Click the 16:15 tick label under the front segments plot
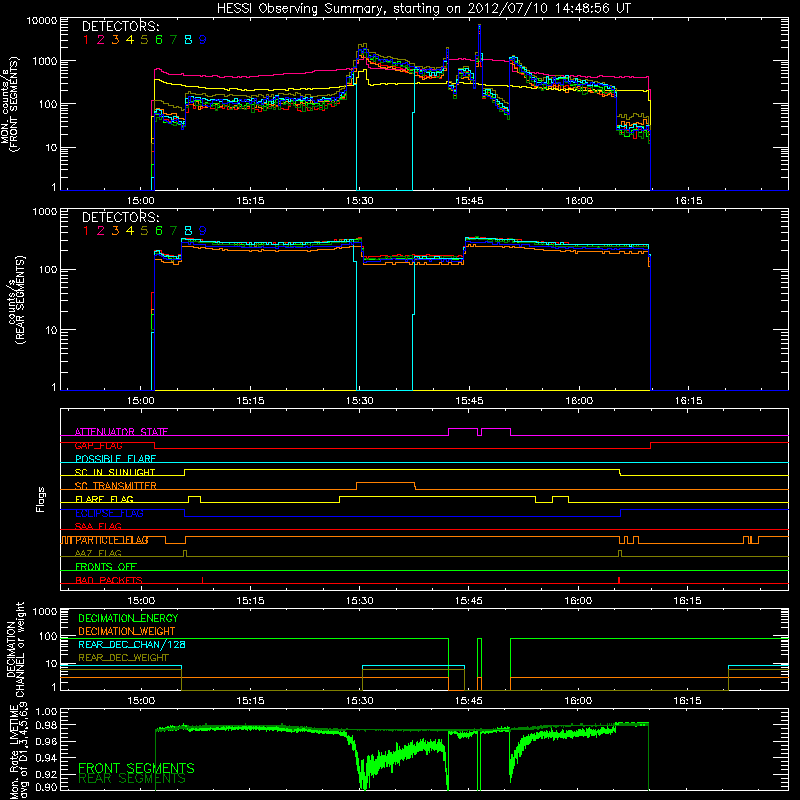 tap(688, 201)
